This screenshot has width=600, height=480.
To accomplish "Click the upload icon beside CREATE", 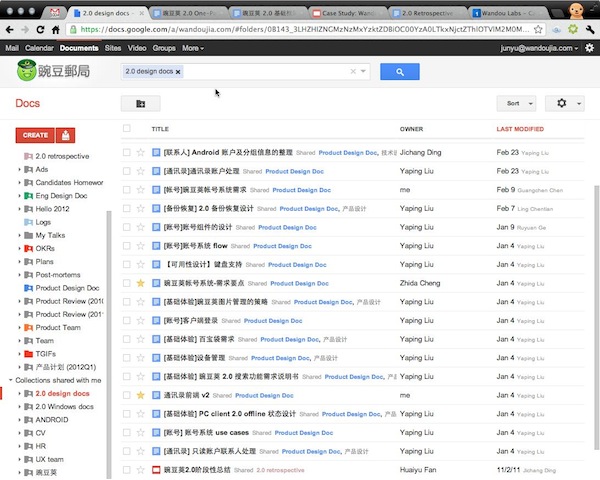I will tap(65, 135).
